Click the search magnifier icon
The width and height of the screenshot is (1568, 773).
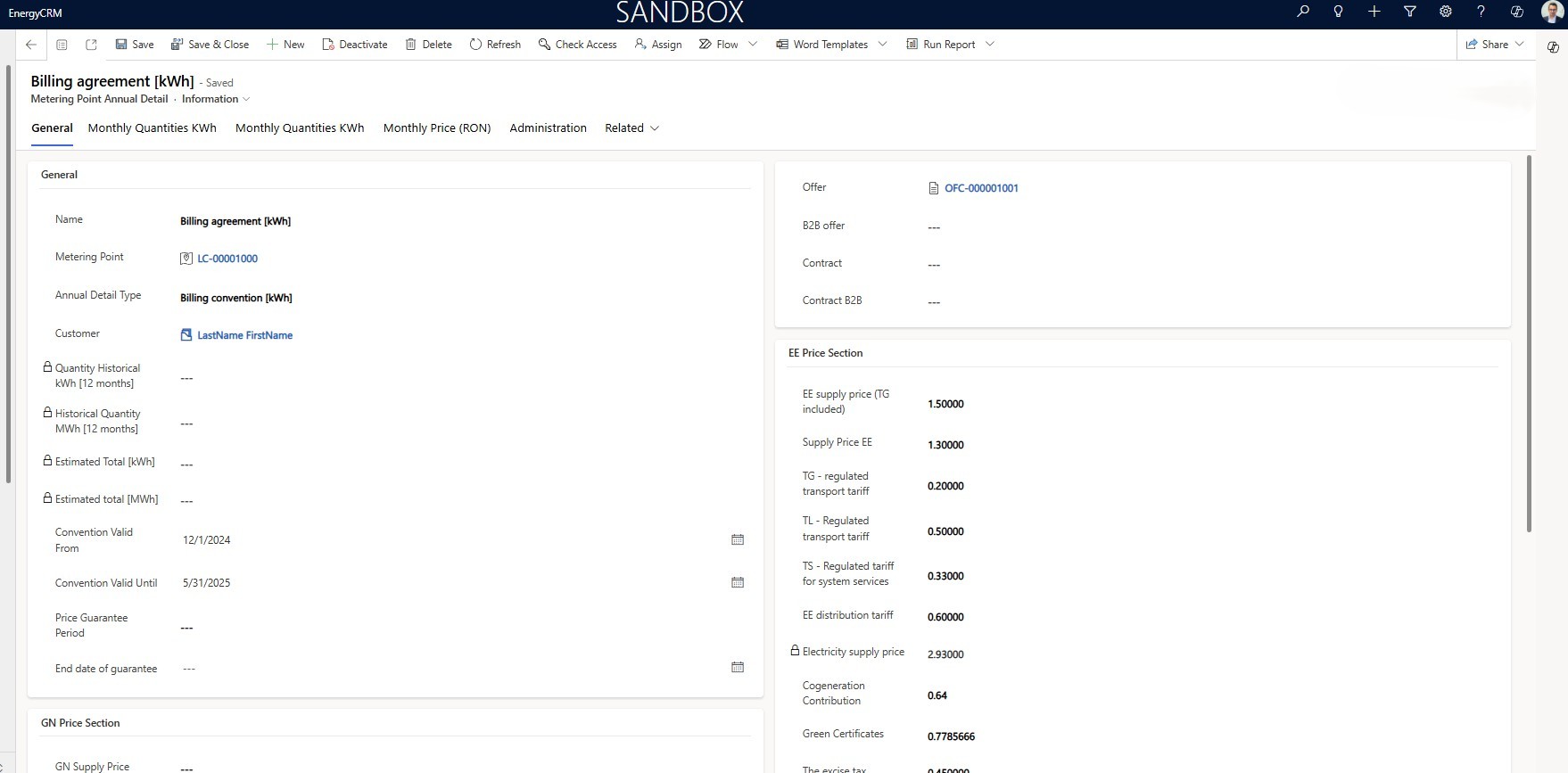point(1303,12)
